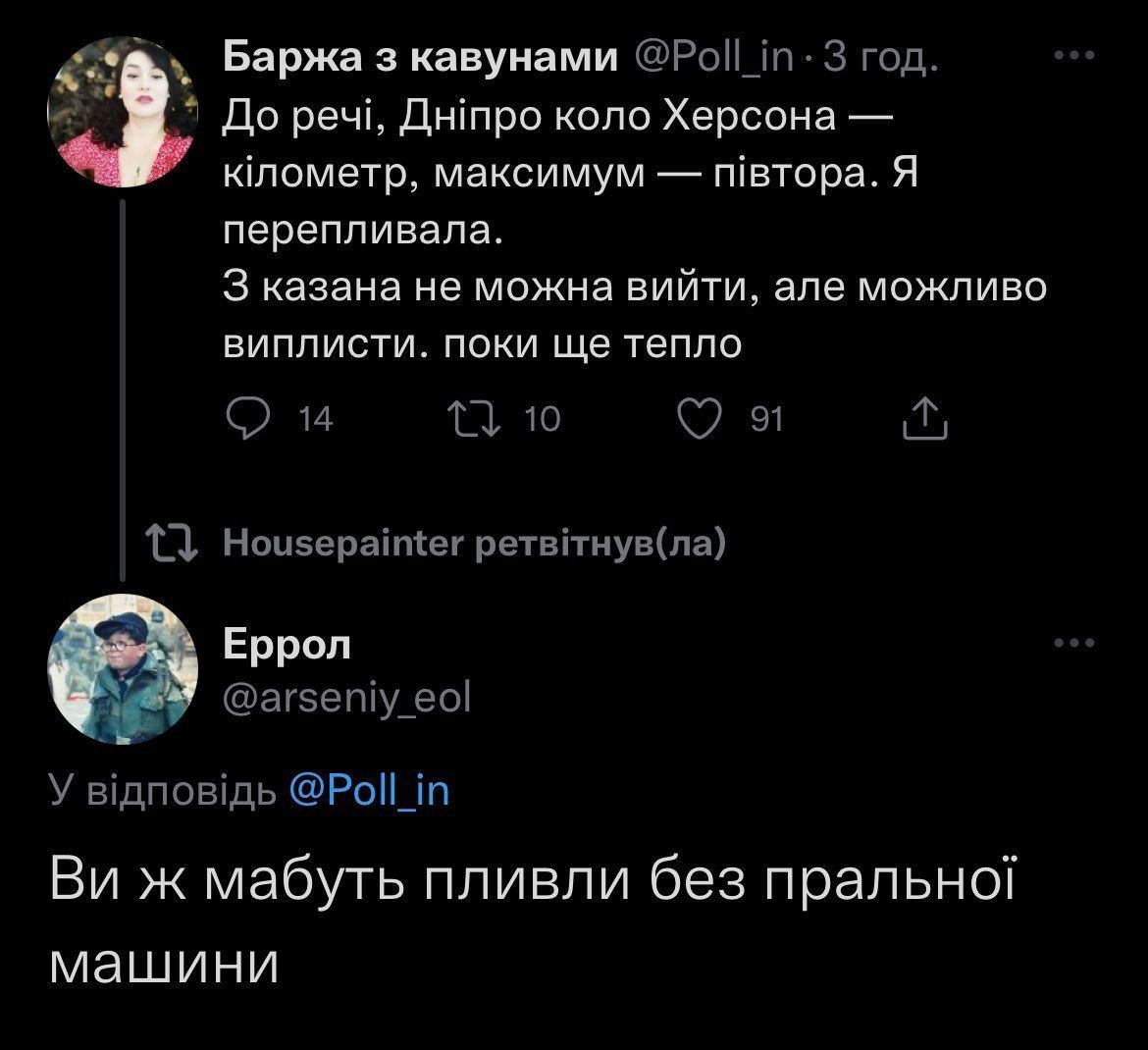The height and width of the screenshot is (1050, 1148).
Task: Click the blue @Poll_in mention in reply
Action: tap(370, 790)
